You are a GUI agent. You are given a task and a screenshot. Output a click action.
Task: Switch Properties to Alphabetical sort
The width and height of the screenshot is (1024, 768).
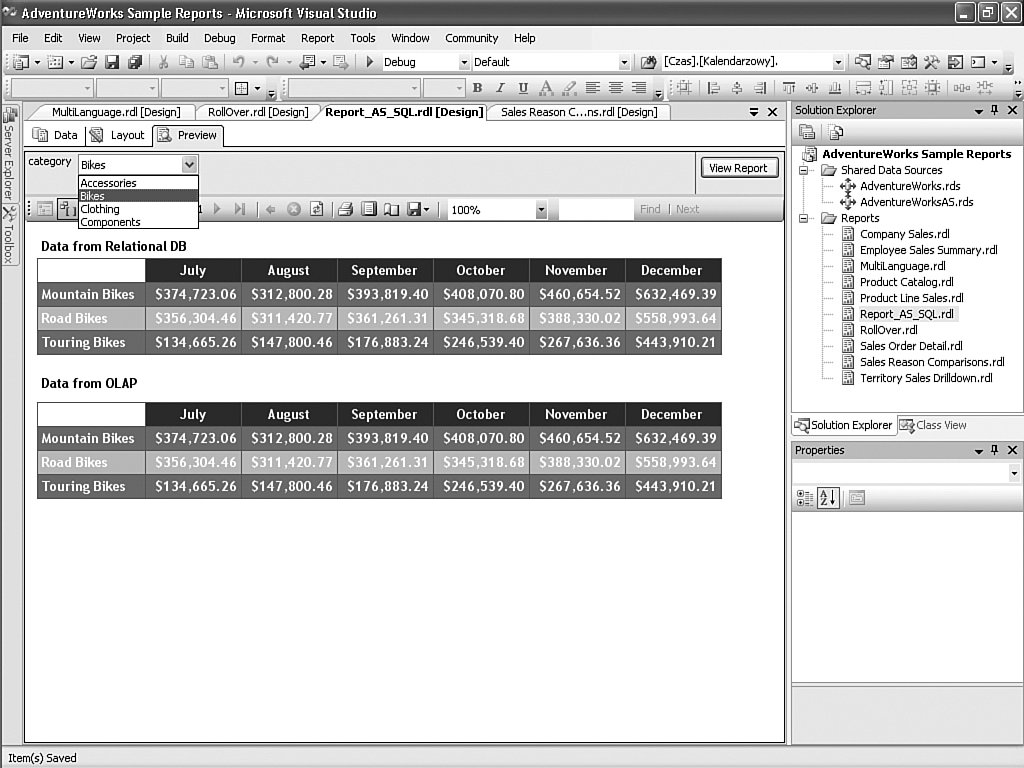pyautogui.click(x=827, y=498)
